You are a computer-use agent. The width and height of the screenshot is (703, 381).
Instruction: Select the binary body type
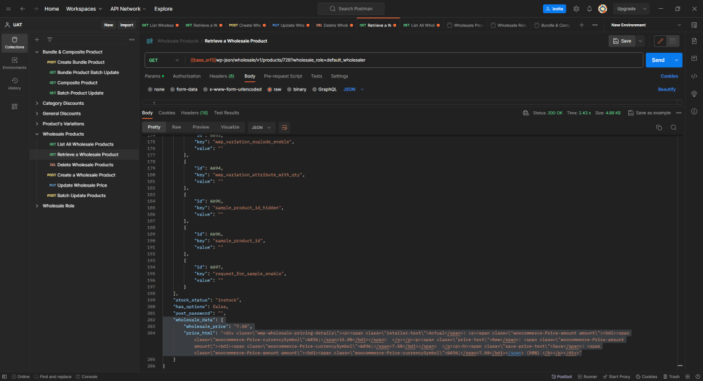click(x=297, y=90)
